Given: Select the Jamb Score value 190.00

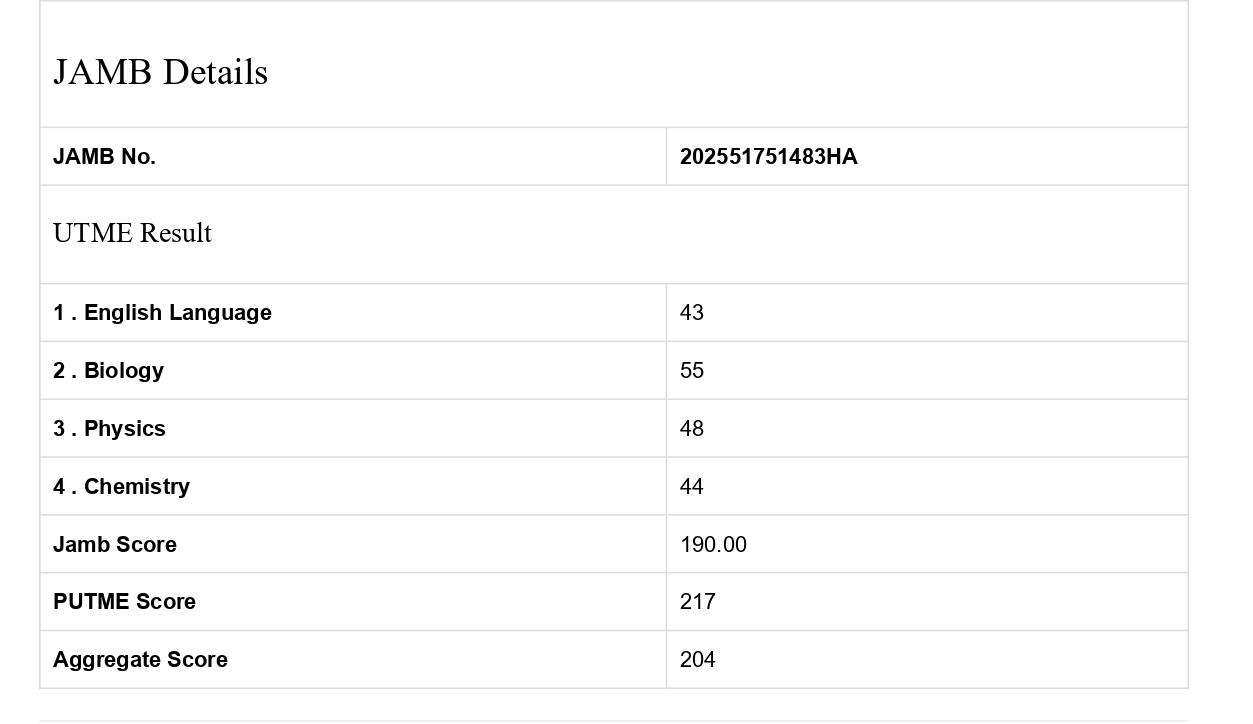Looking at the screenshot, I should [713, 545].
